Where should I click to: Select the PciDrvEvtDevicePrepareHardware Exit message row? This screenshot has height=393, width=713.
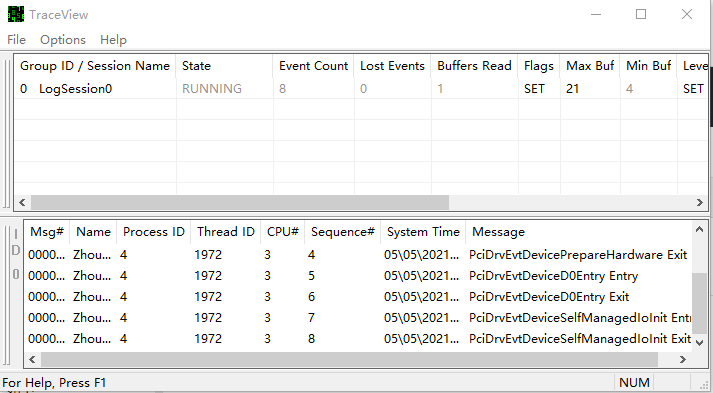coord(358,255)
